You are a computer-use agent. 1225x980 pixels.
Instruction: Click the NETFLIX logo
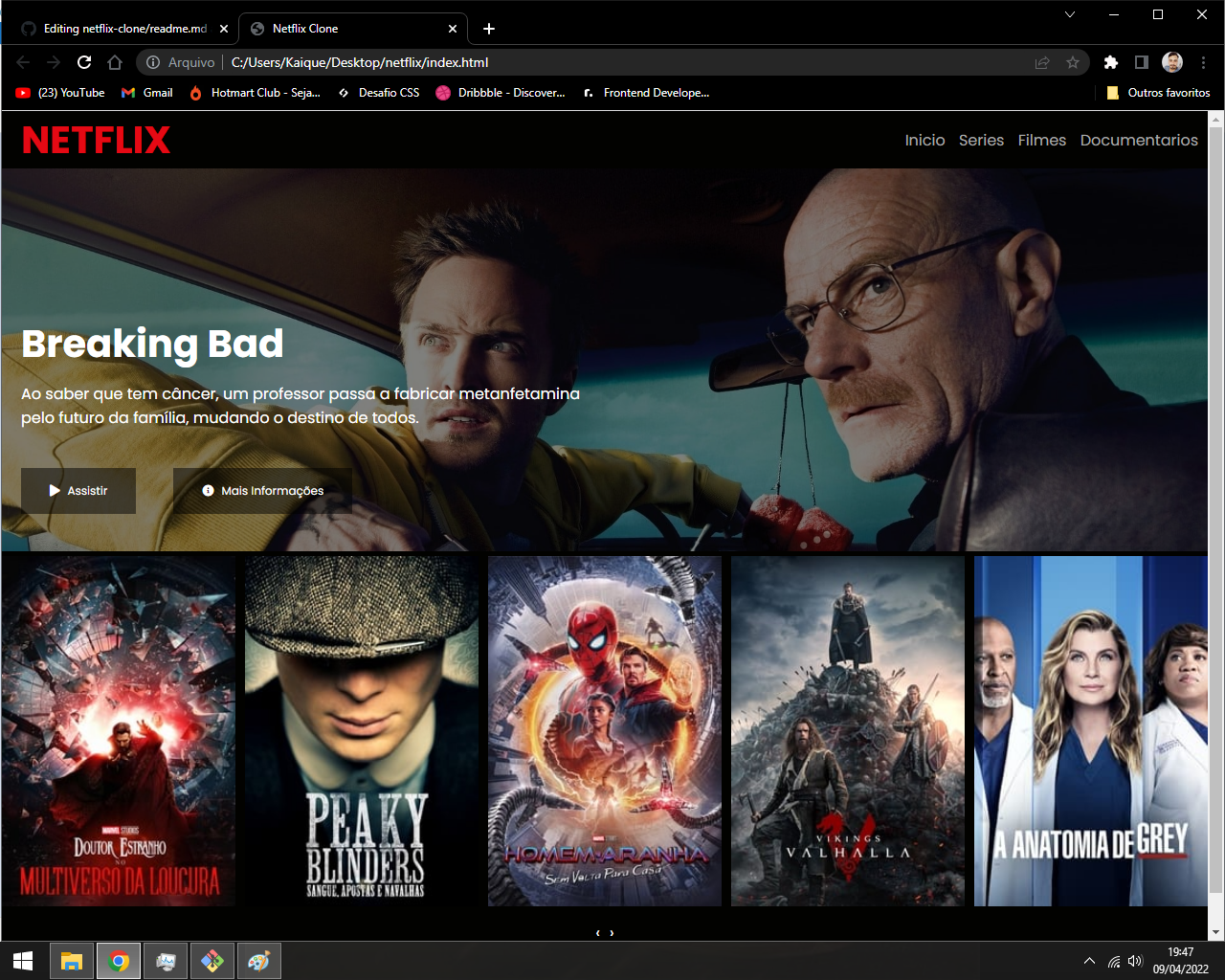[x=96, y=140]
